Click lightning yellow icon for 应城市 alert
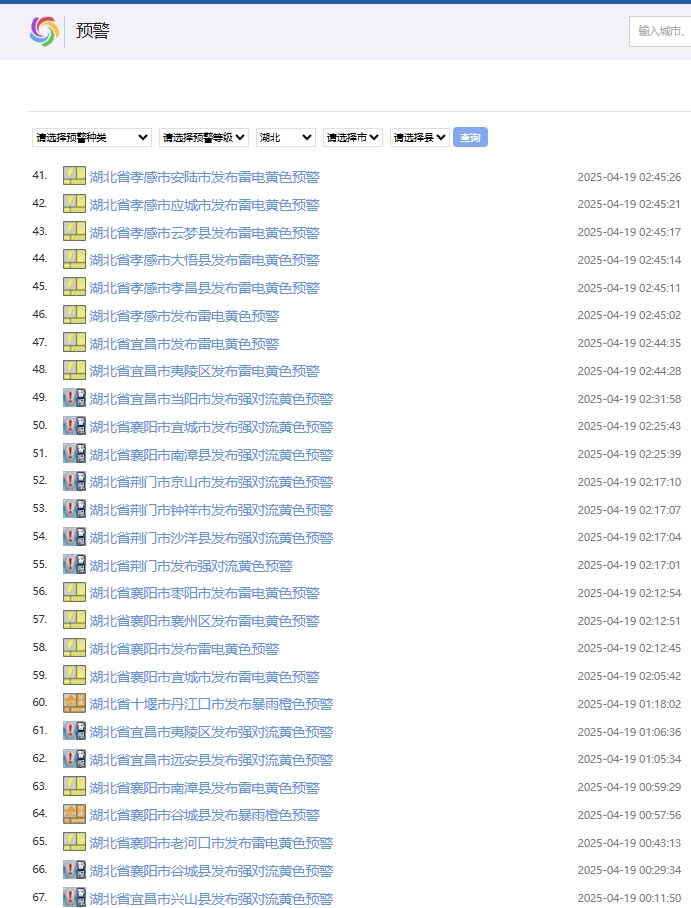Screen dimensions: 691x908 [74, 204]
